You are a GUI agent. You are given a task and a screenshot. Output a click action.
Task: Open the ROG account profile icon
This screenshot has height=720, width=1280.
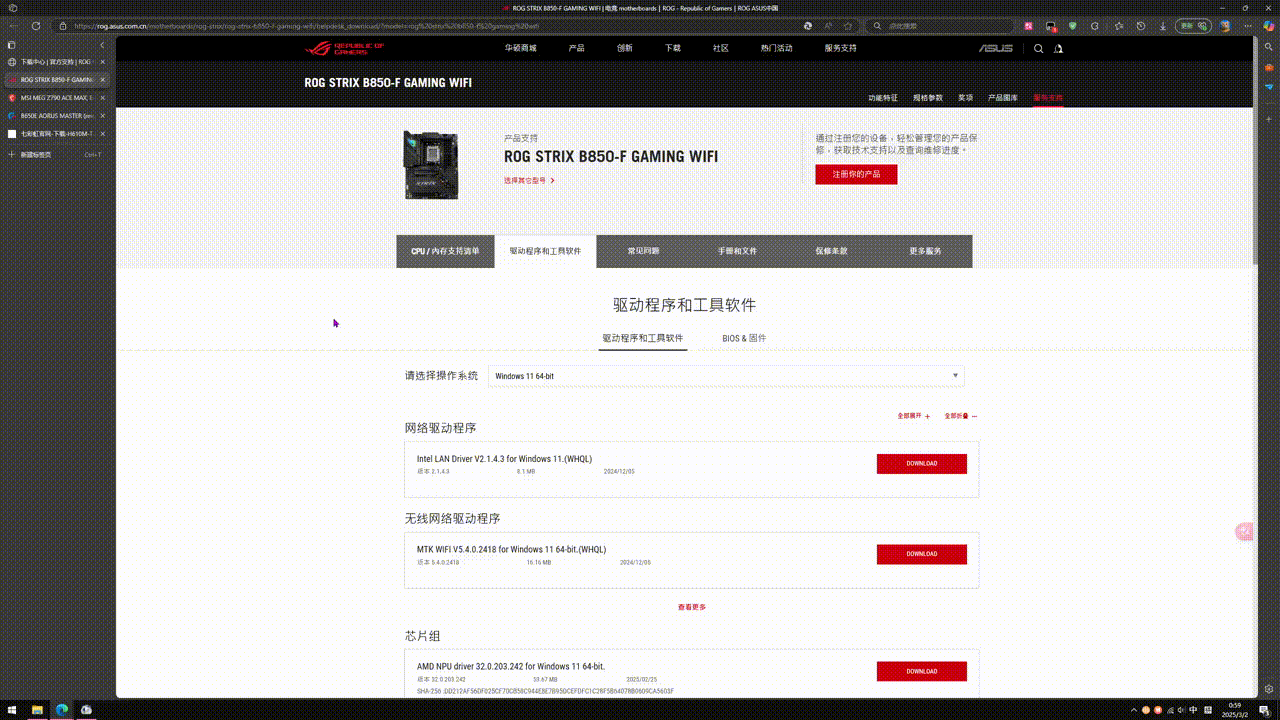point(1058,48)
